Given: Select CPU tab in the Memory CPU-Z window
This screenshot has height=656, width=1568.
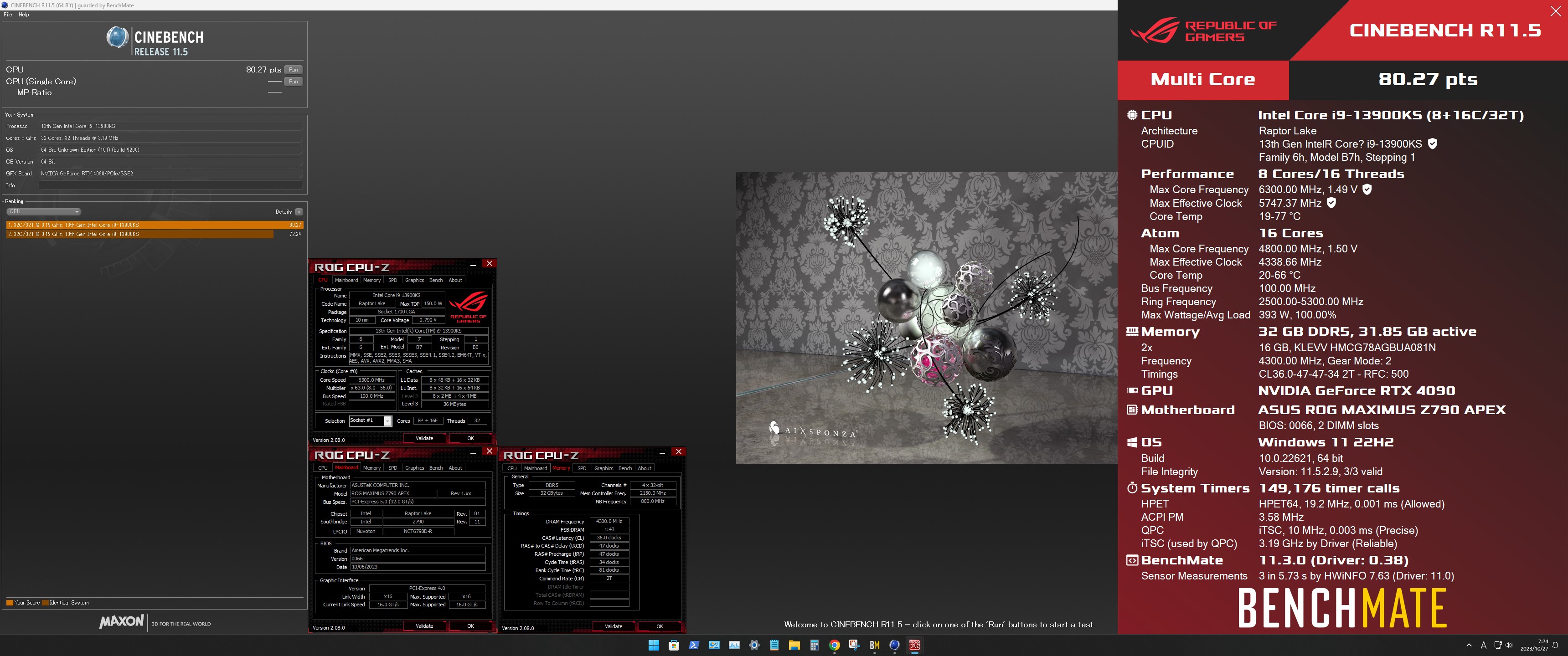Looking at the screenshot, I should (x=512, y=469).
